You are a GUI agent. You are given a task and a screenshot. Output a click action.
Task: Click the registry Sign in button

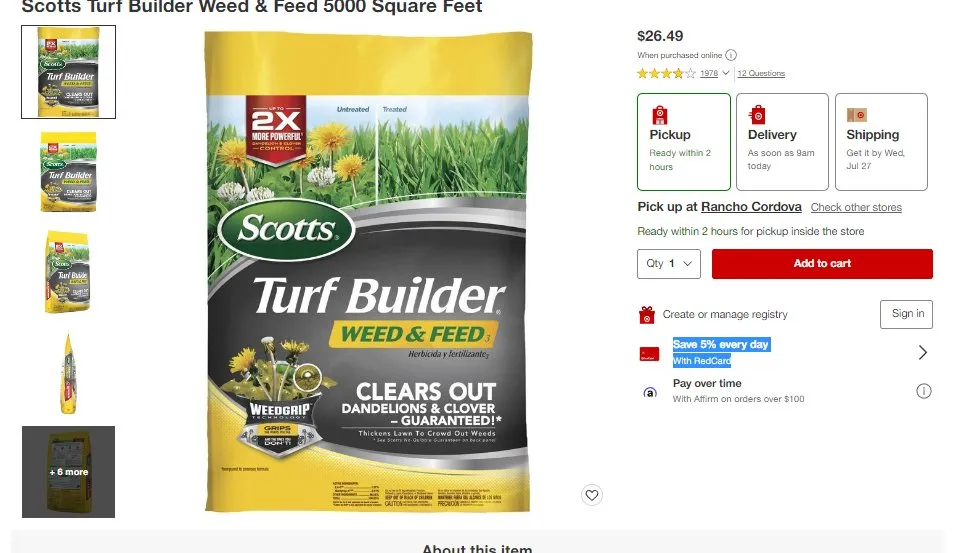pyautogui.click(x=906, y=314)
